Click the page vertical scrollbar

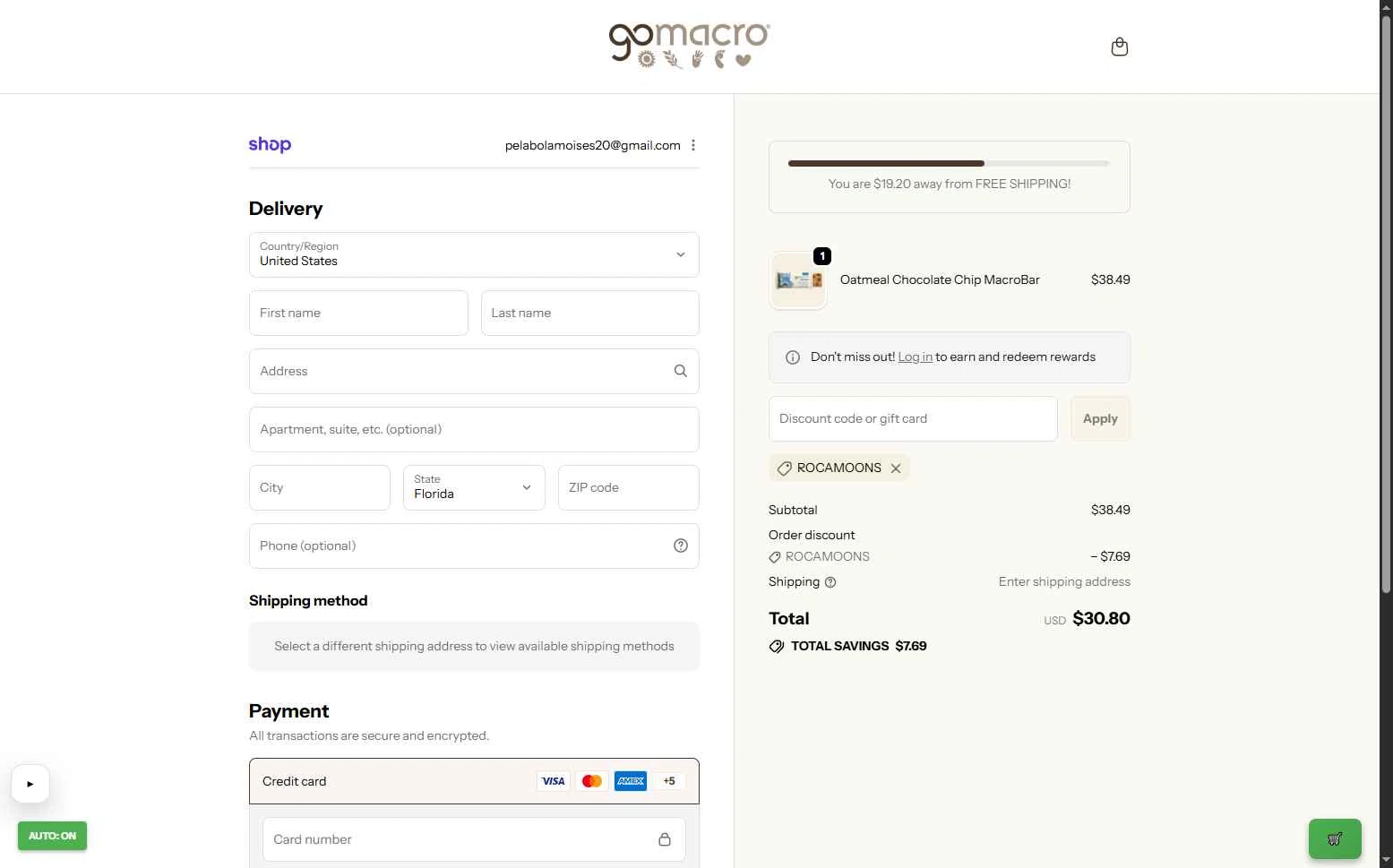pos(1386,305)
